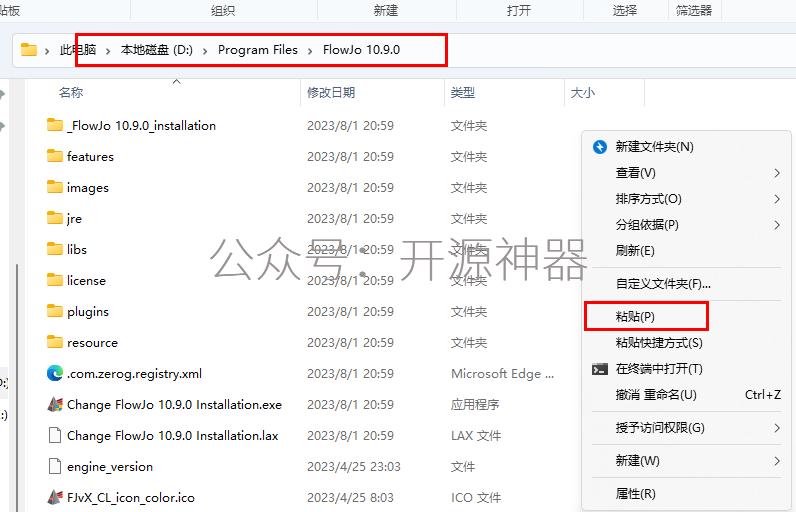Click the images folder icon

[x=55, y=187]
